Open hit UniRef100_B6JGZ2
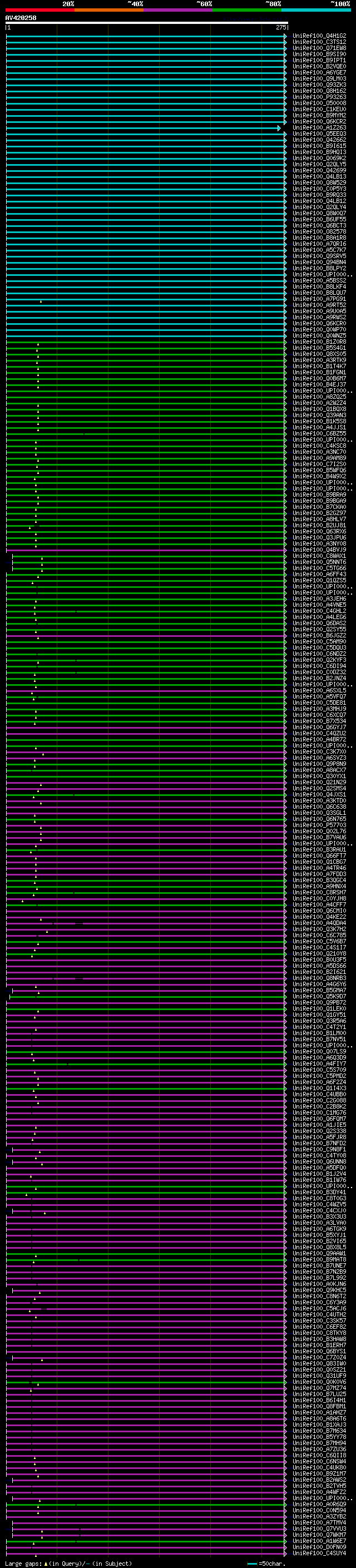356x1568 pixels. tap(319, 636)
